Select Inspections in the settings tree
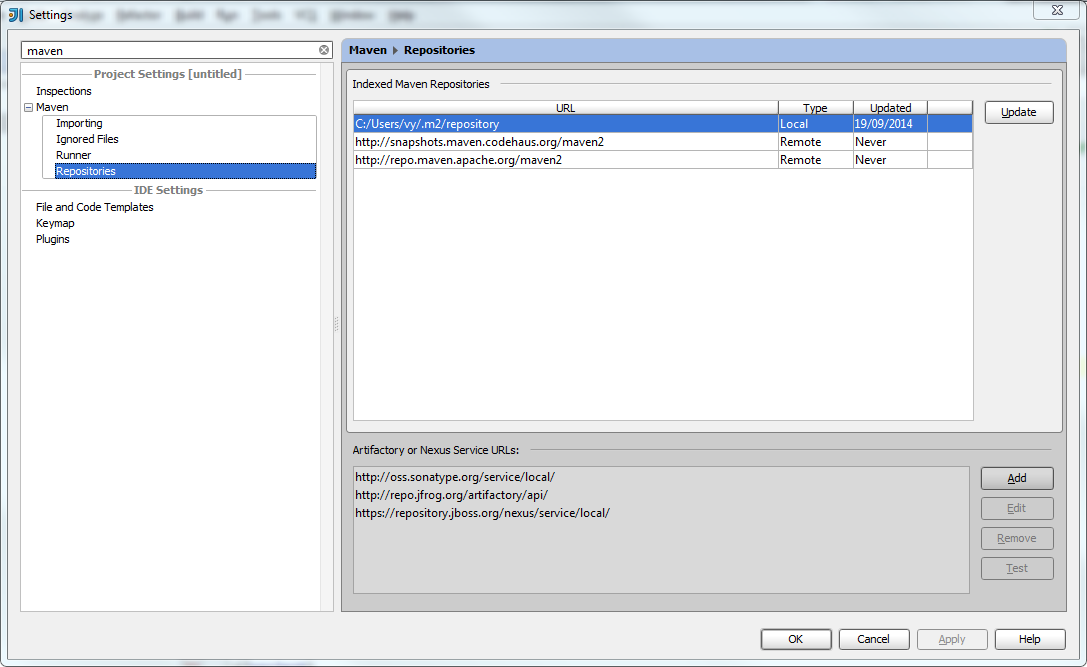Screen dimensions: 1087x667 coord(63,91)
